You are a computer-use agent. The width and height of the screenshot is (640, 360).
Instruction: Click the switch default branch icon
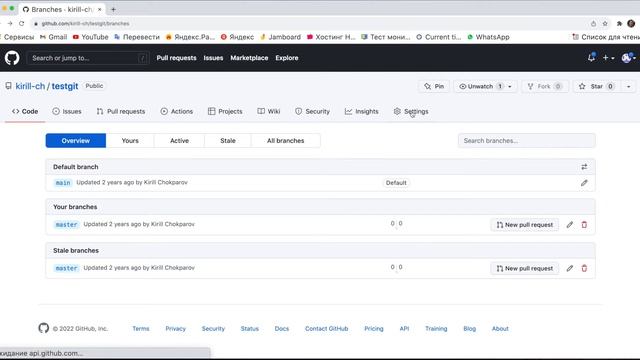[x=584, y=167]
